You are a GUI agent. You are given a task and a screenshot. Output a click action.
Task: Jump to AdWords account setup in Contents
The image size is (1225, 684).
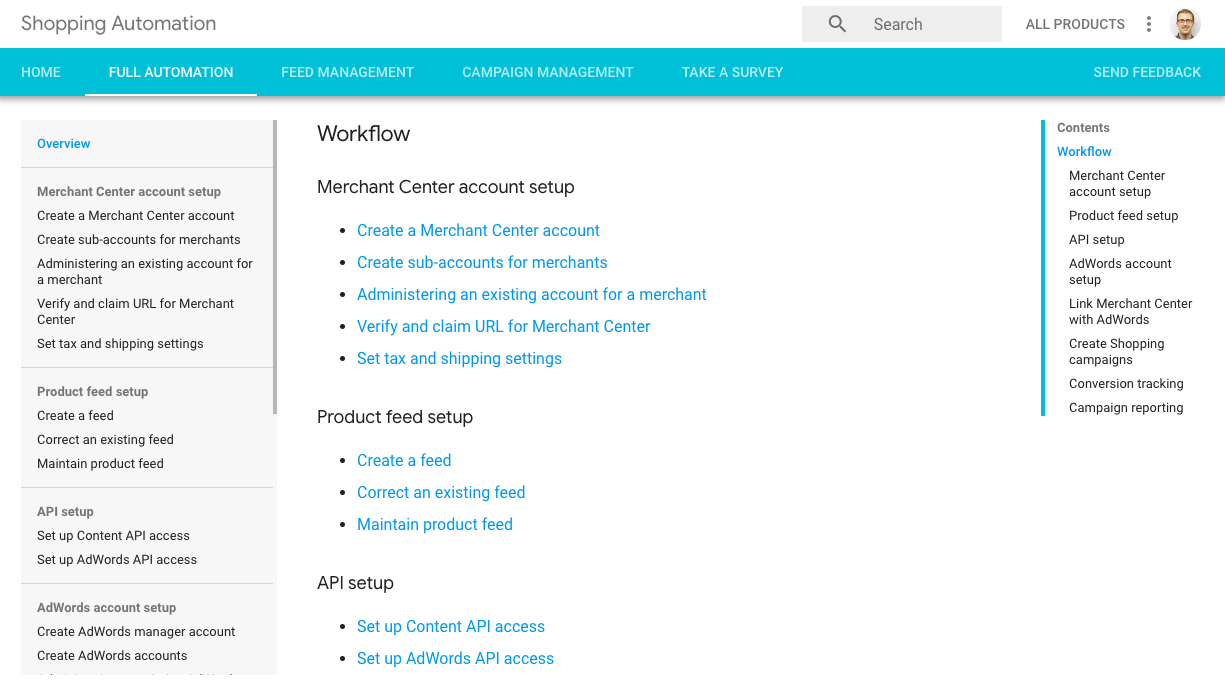pyautogui.click(x=1120, y=272)
